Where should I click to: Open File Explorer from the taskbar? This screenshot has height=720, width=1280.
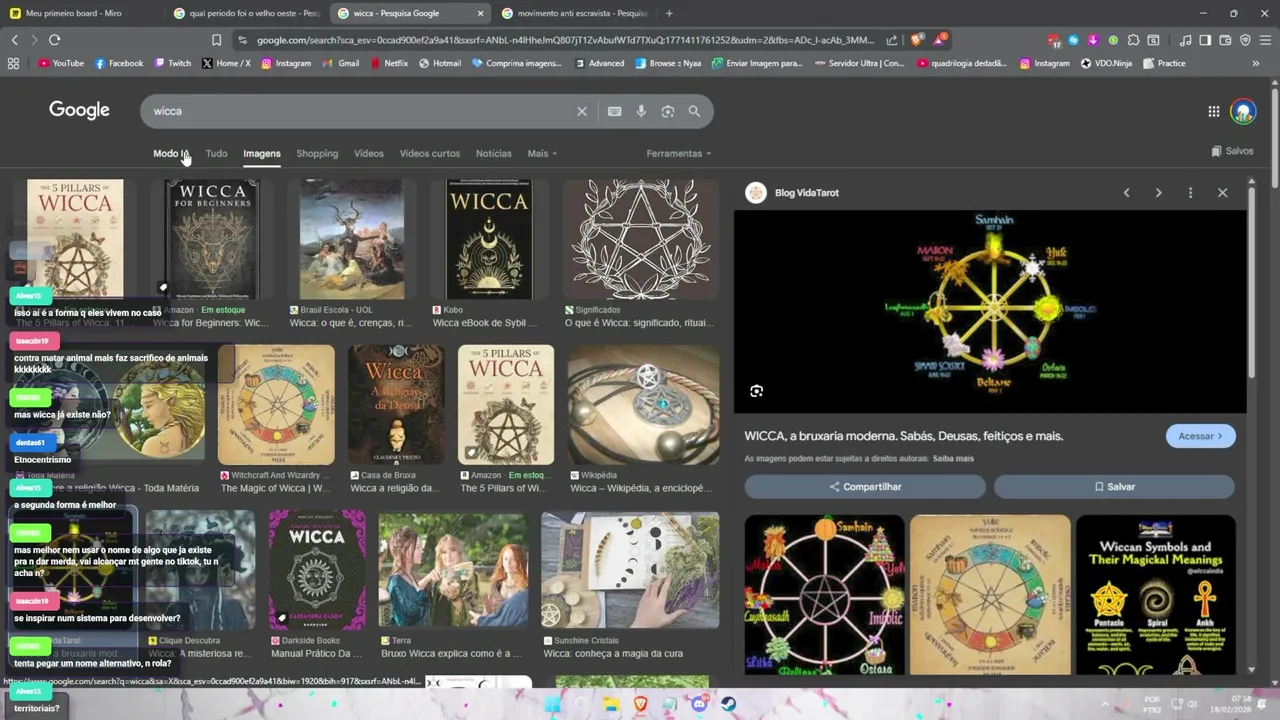pos(611,704)
